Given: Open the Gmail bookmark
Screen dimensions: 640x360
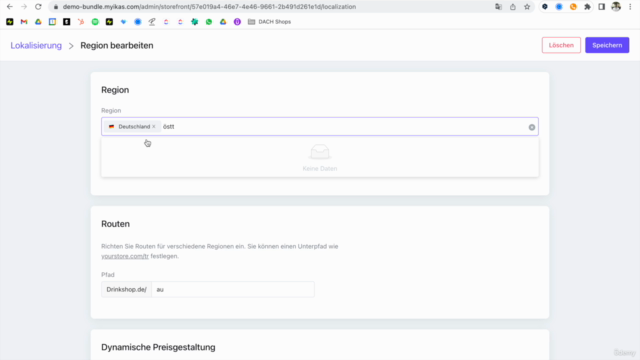Looking at the screenshot, I should [x=24, y=22].
